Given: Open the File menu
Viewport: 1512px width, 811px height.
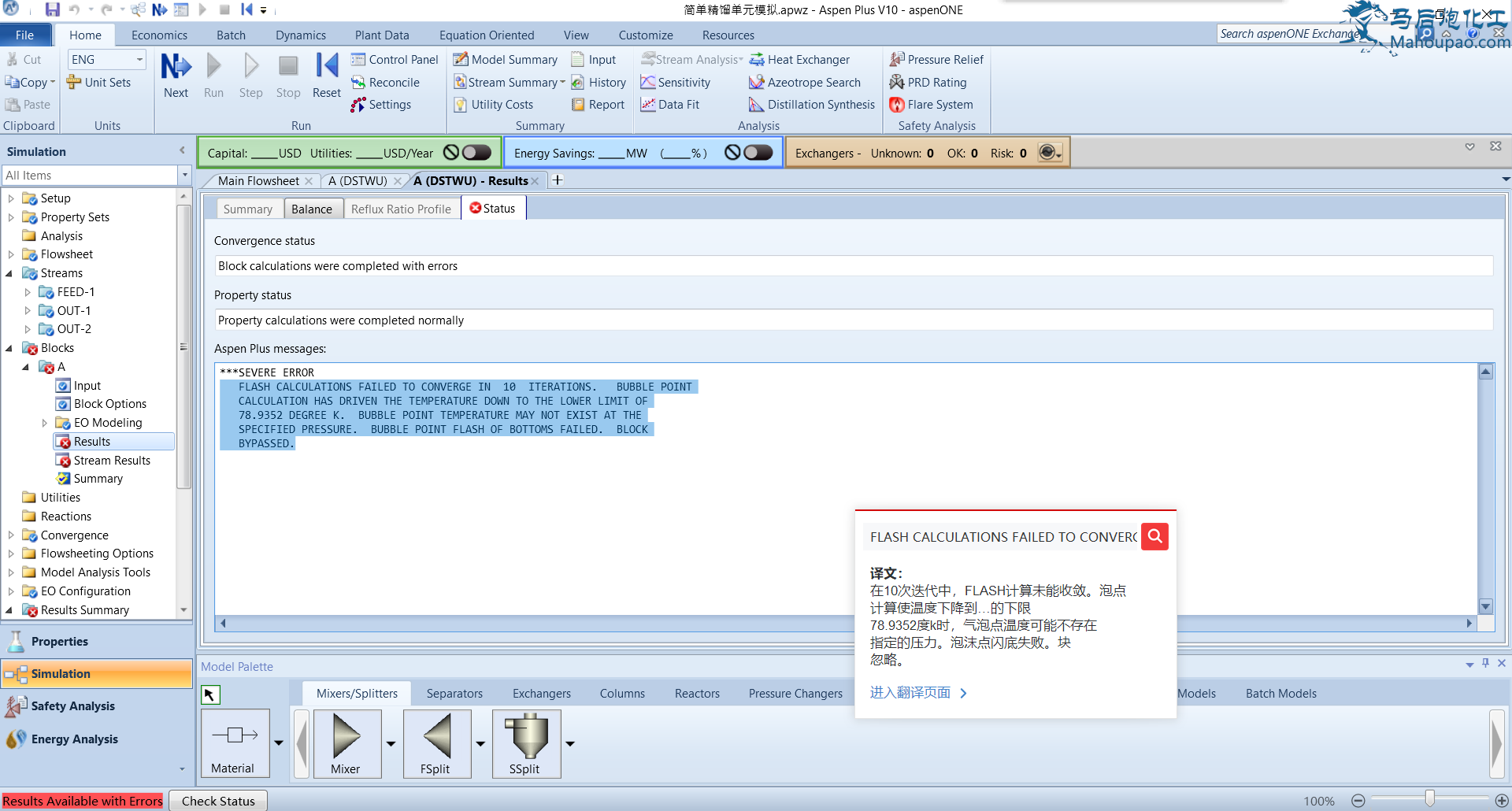Looking at the screenshot, I should 25,35.
